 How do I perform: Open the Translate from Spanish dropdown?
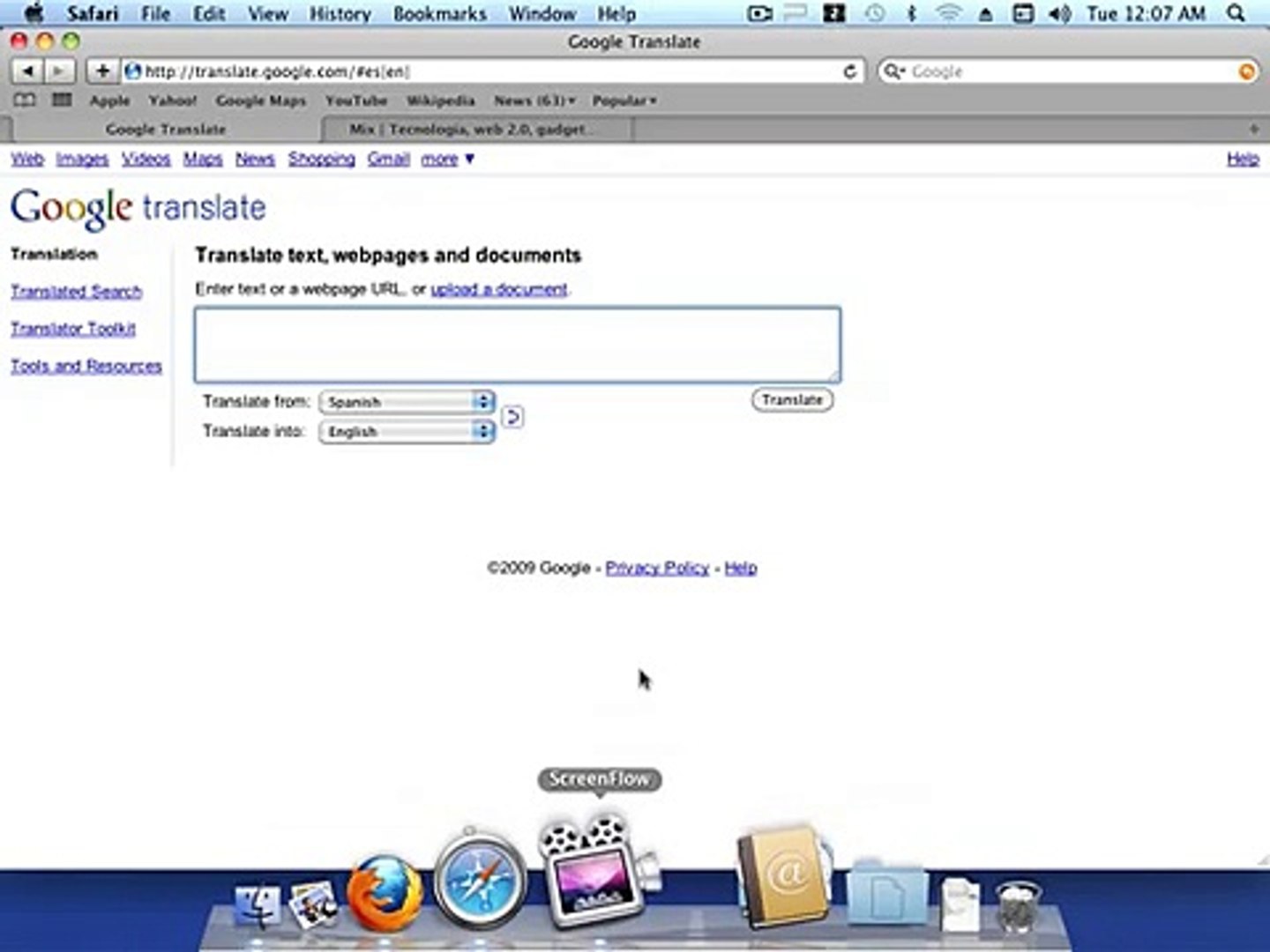tap(407, 402)
